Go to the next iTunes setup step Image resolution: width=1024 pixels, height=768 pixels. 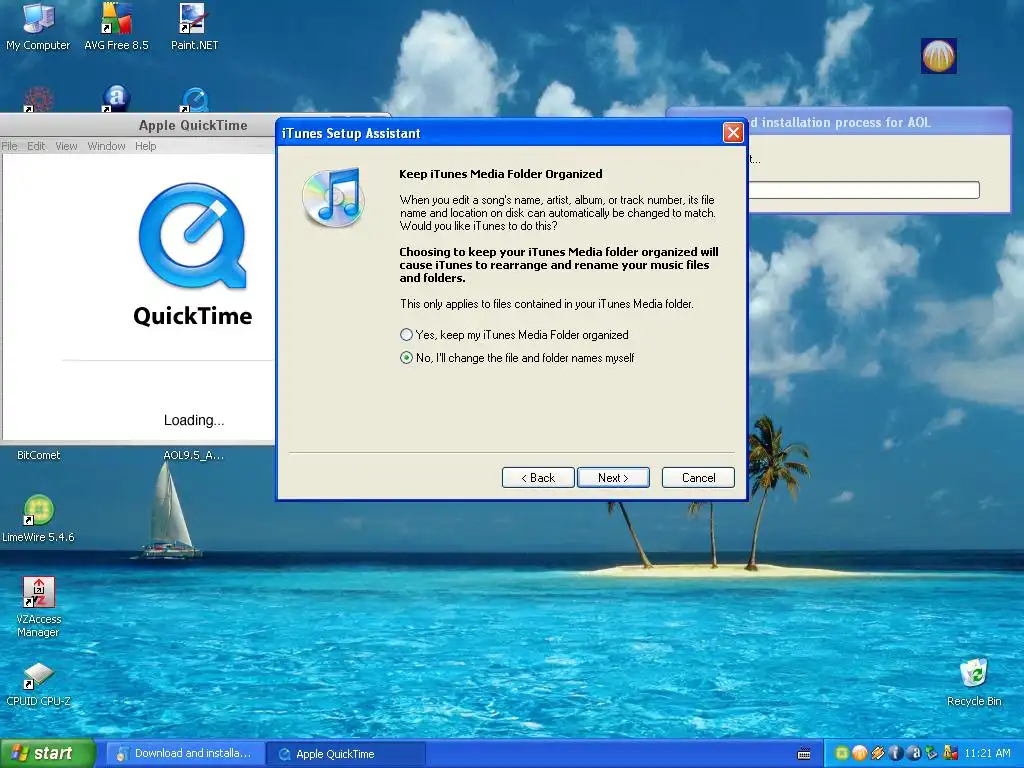click(613, 478)
